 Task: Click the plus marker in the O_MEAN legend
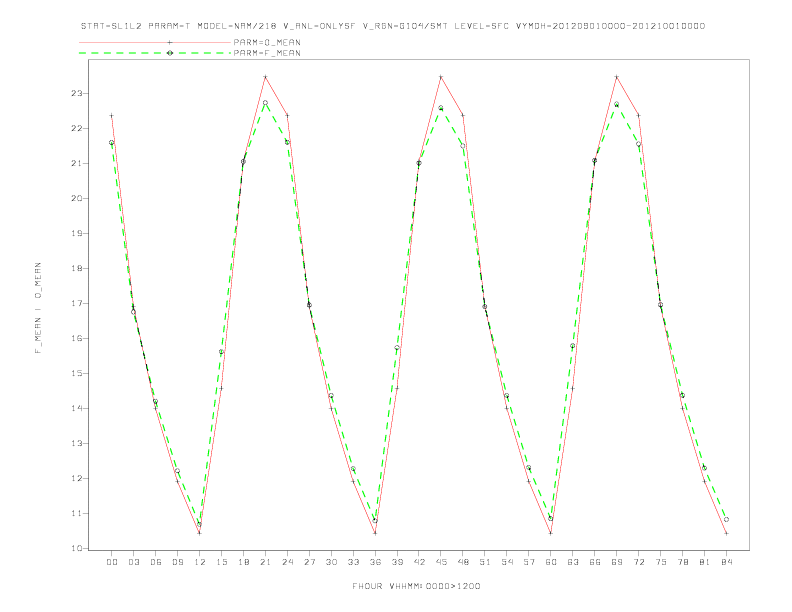pyautogui.click(x=170, y=42)
